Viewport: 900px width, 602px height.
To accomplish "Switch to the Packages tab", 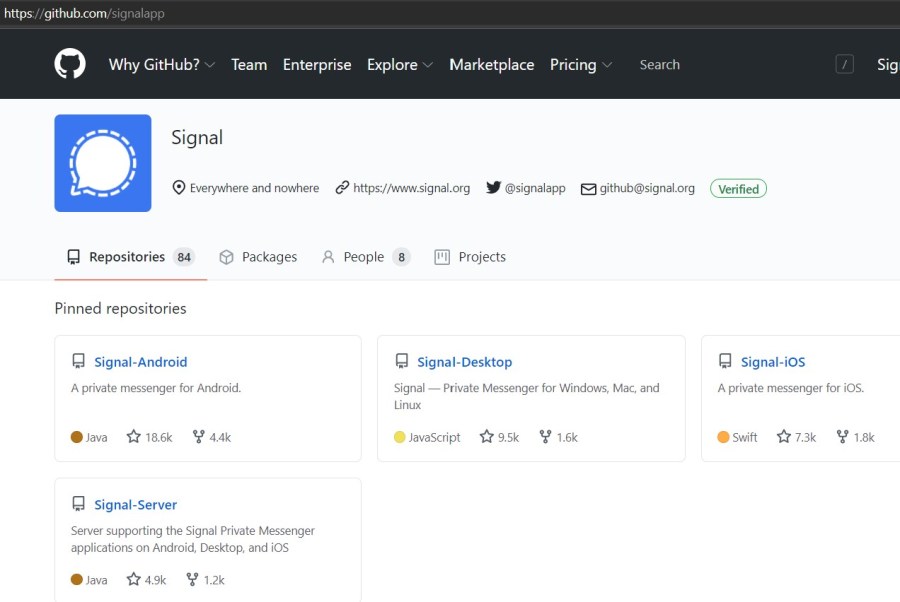I will pos(258,257).
